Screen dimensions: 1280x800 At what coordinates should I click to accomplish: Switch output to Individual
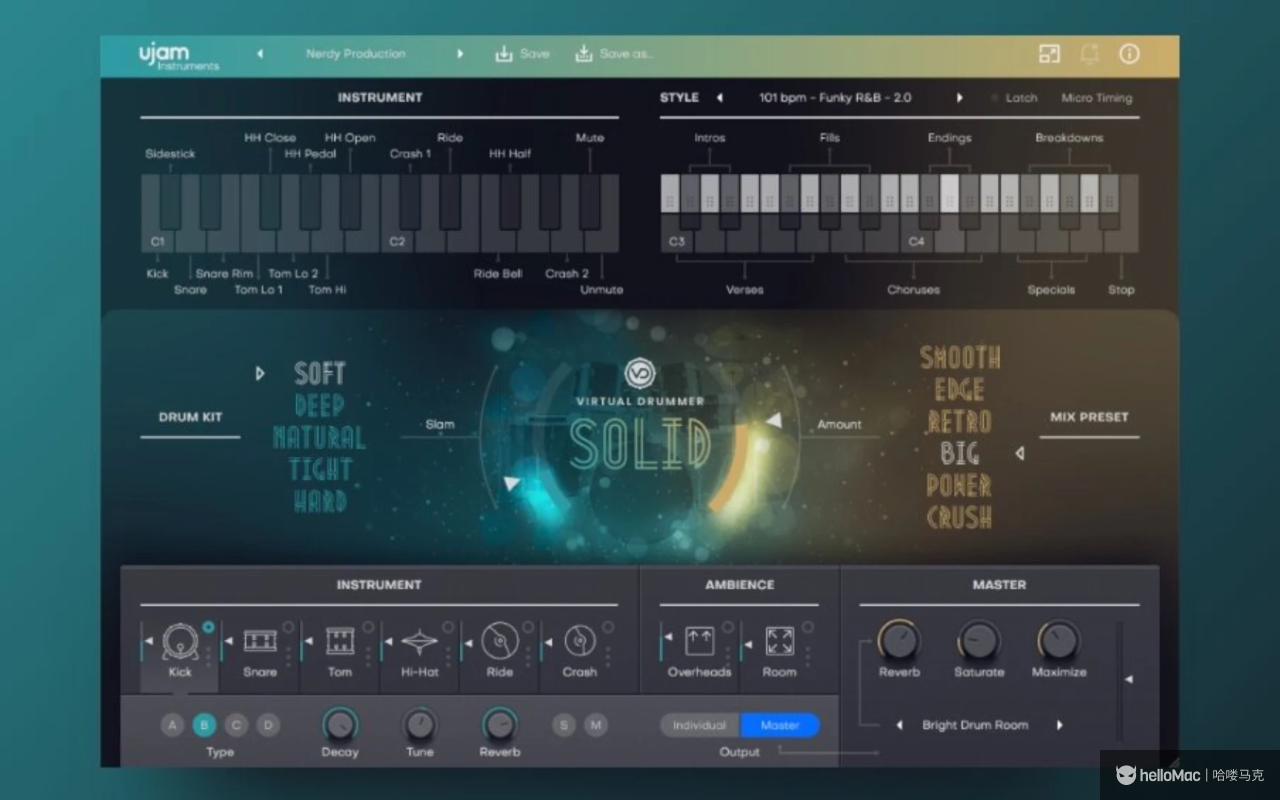click(x=700, y=725)
